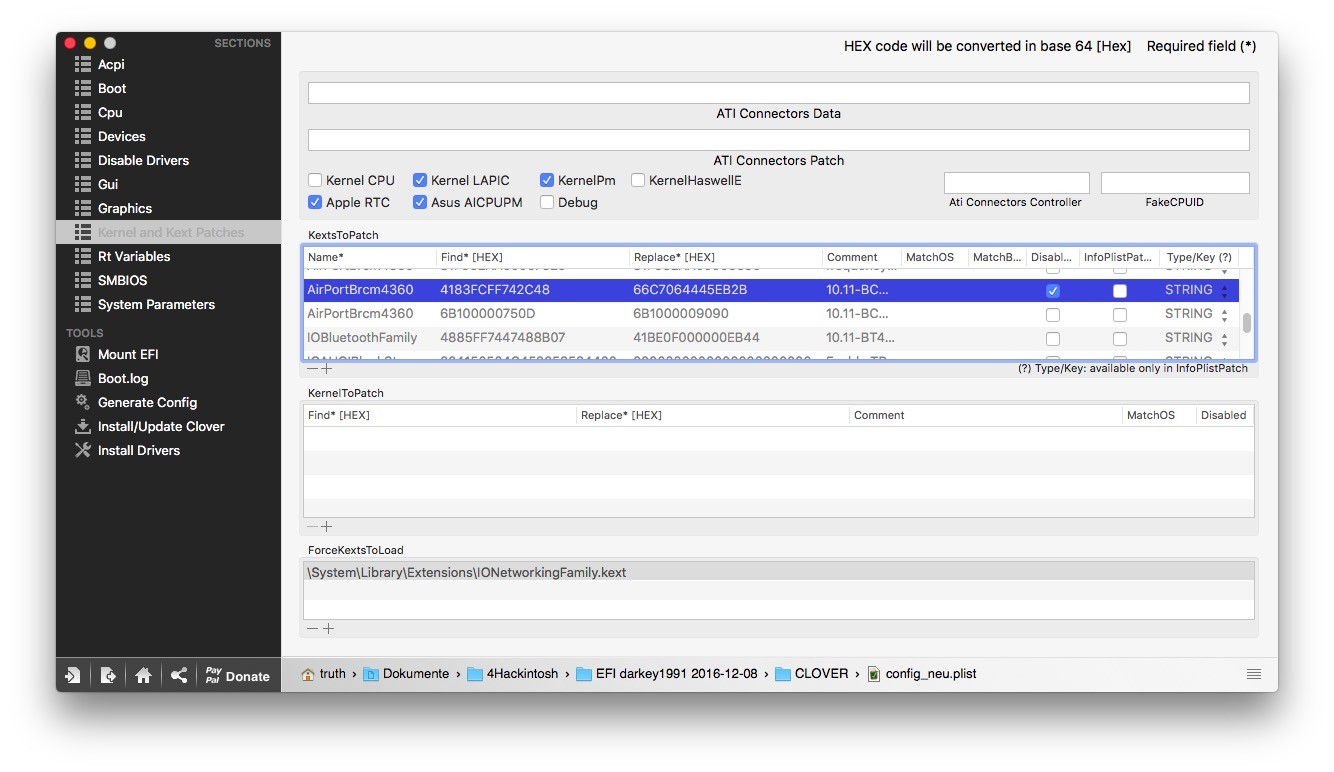The height and width of the screenshot is (772, 1334).
Task: Open the list menu icon beside the path bar
Action: coord(1254,674)
